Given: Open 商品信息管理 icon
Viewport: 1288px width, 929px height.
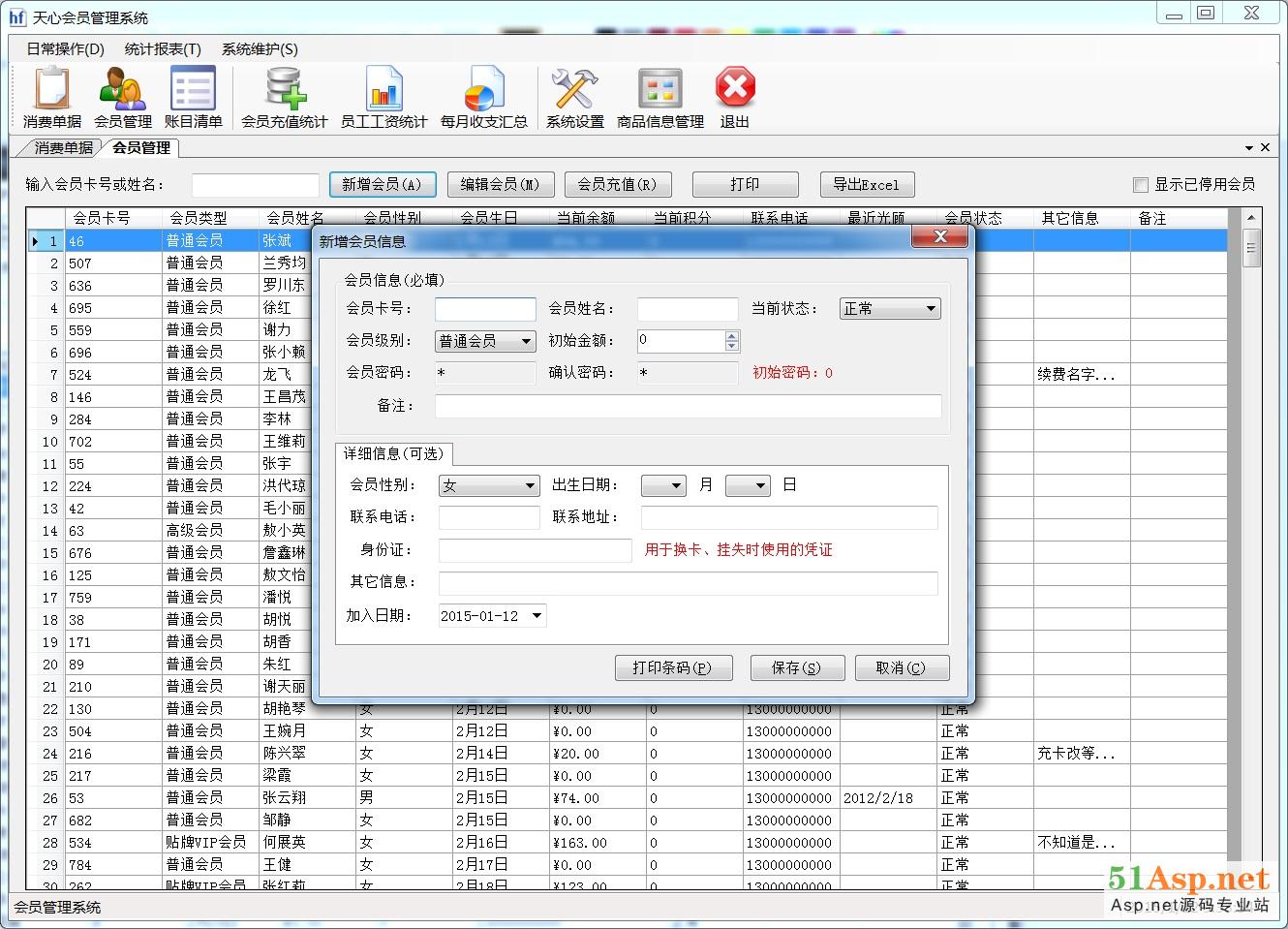Looking at the screenshot, I should [659, 89].
